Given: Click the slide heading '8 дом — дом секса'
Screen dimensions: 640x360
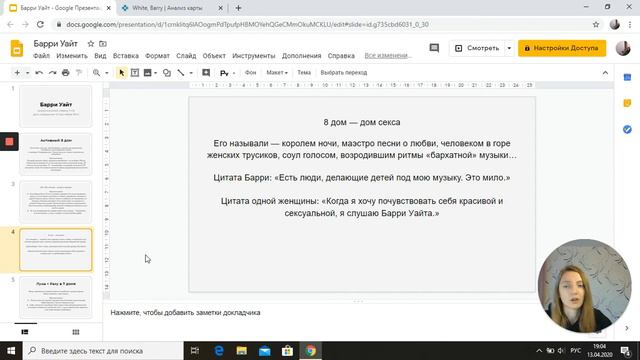Looking at the screenshot, I should [362, 122].
